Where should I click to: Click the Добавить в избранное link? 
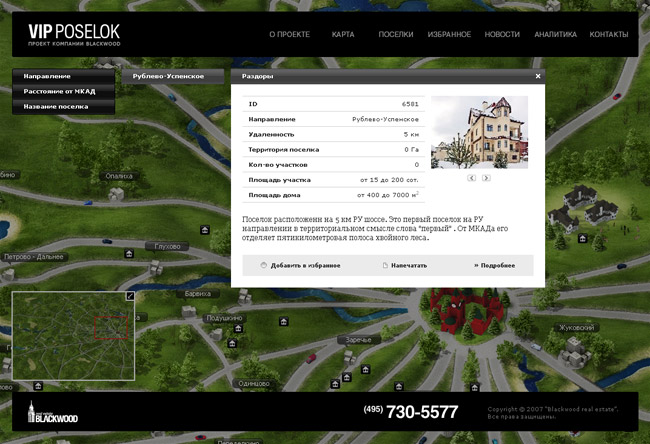306,266
